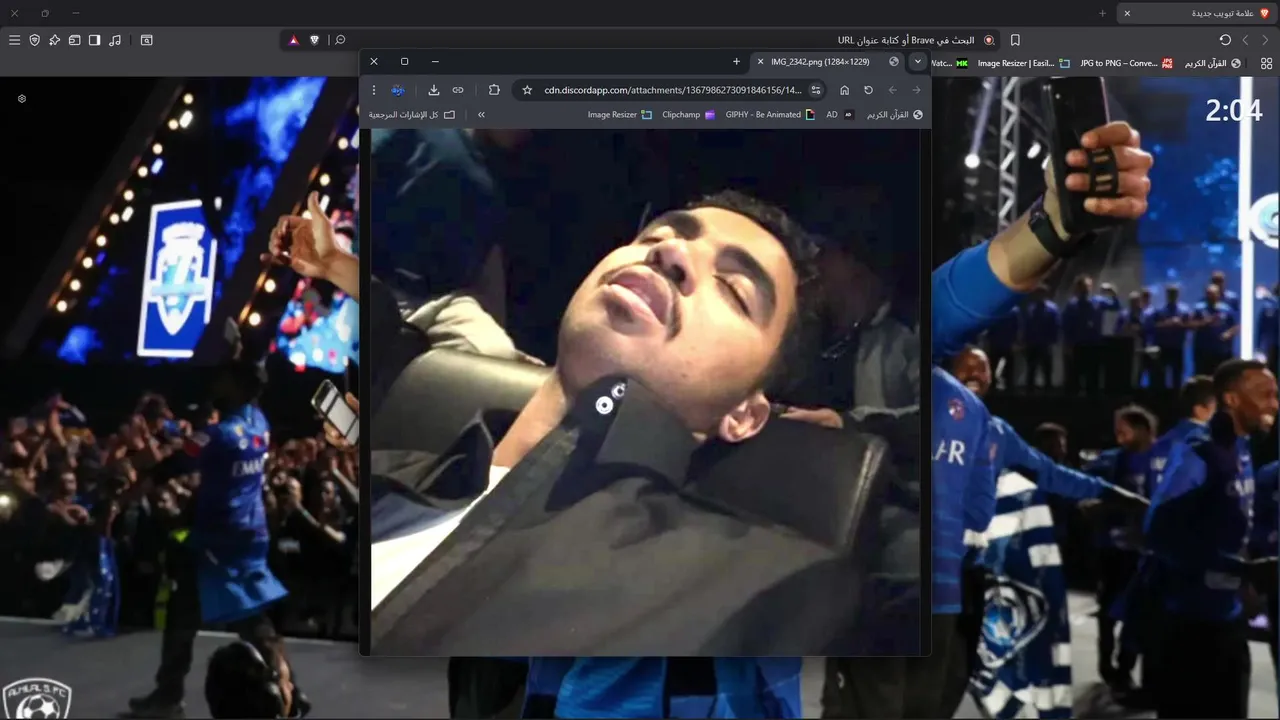1280x720 pixels.
Task: Close the IMG_2342.png tab
Action: (x=760, y=61)
